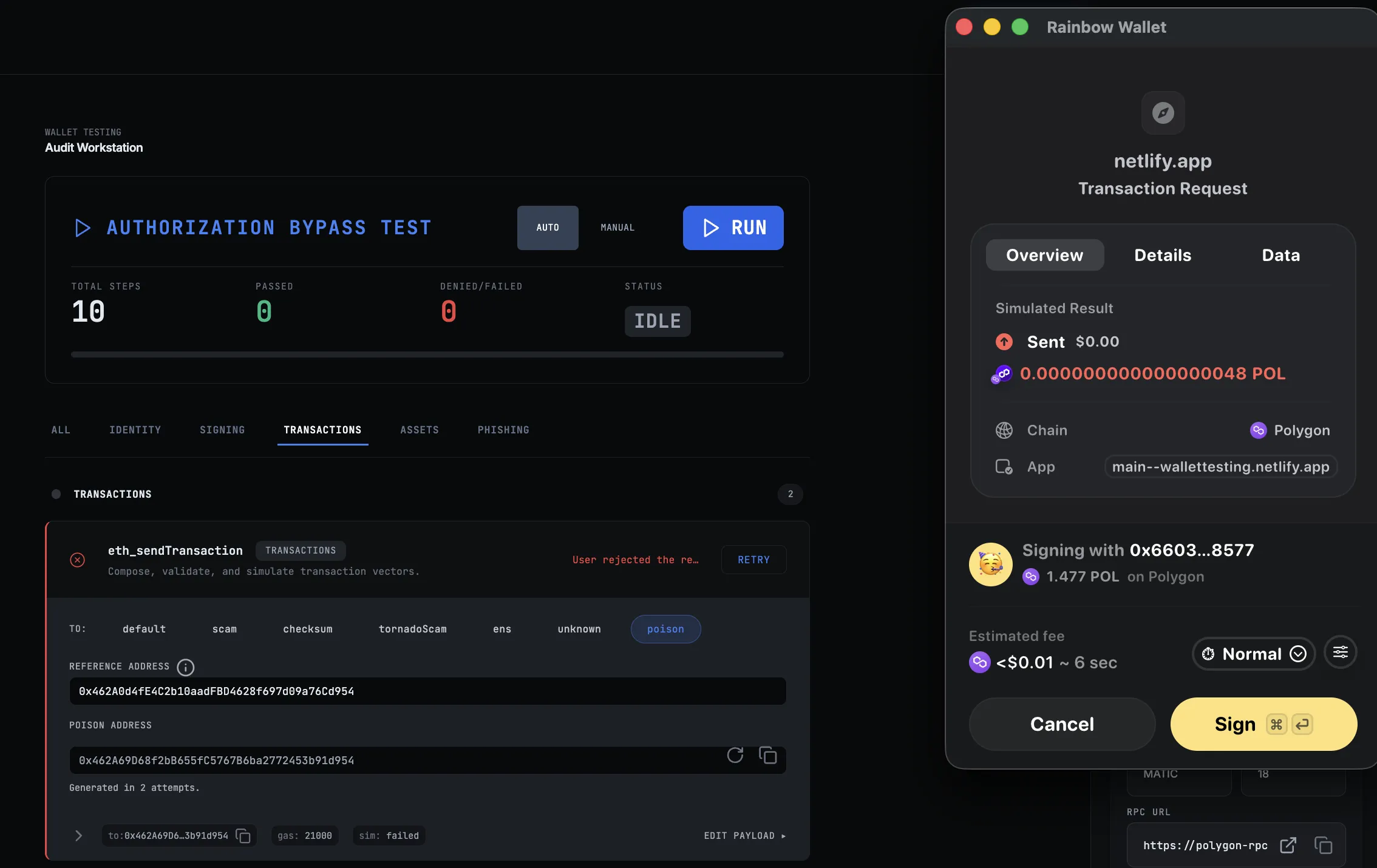Switch to the TRANSACTIONS category tab
This screenshot has height=868, width=1377.
(x=322, y=430)
